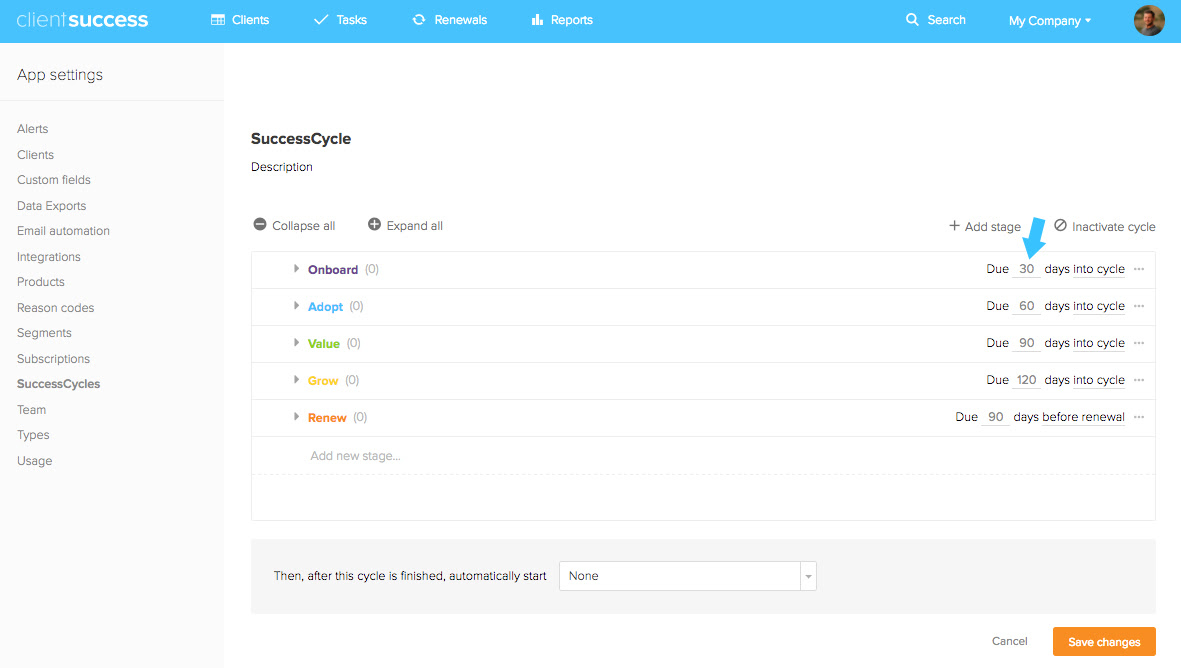The height and width of the screenshot is (668, 1181).
Task: Open the ellipsis menu for Grow stage
Action: click(1139, 380)
